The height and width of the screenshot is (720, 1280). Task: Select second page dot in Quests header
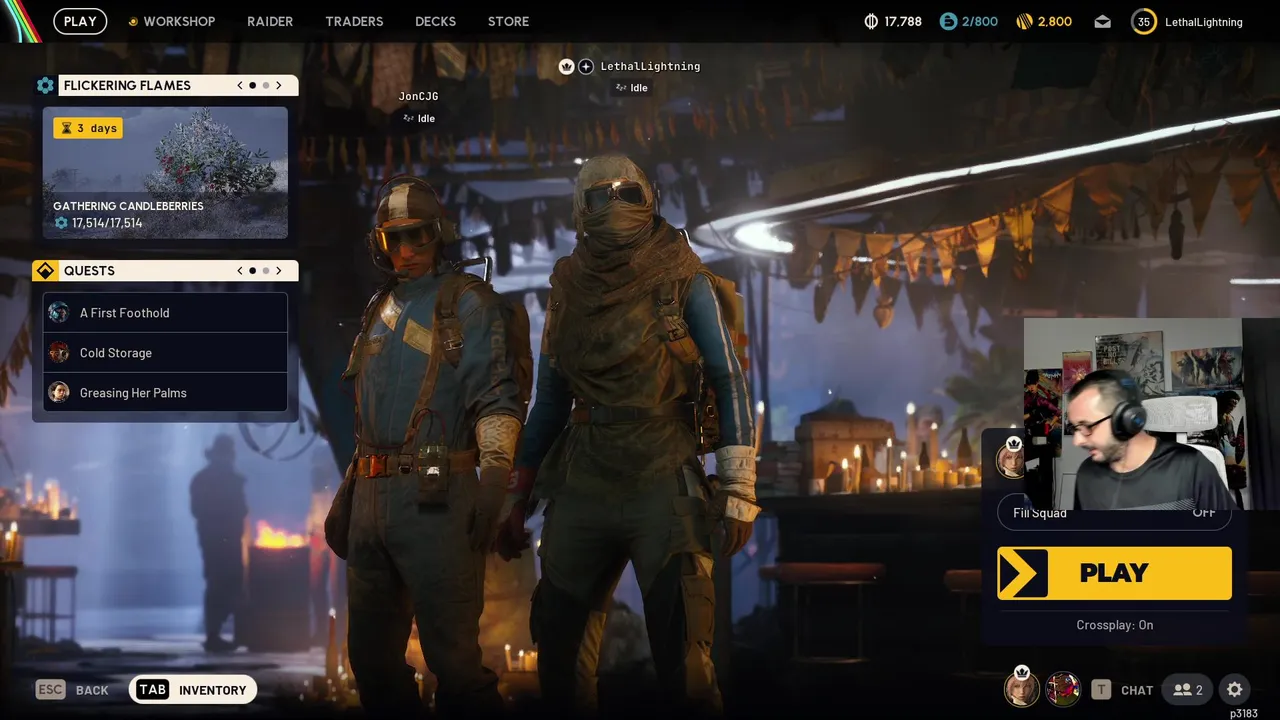click(266, 271)
